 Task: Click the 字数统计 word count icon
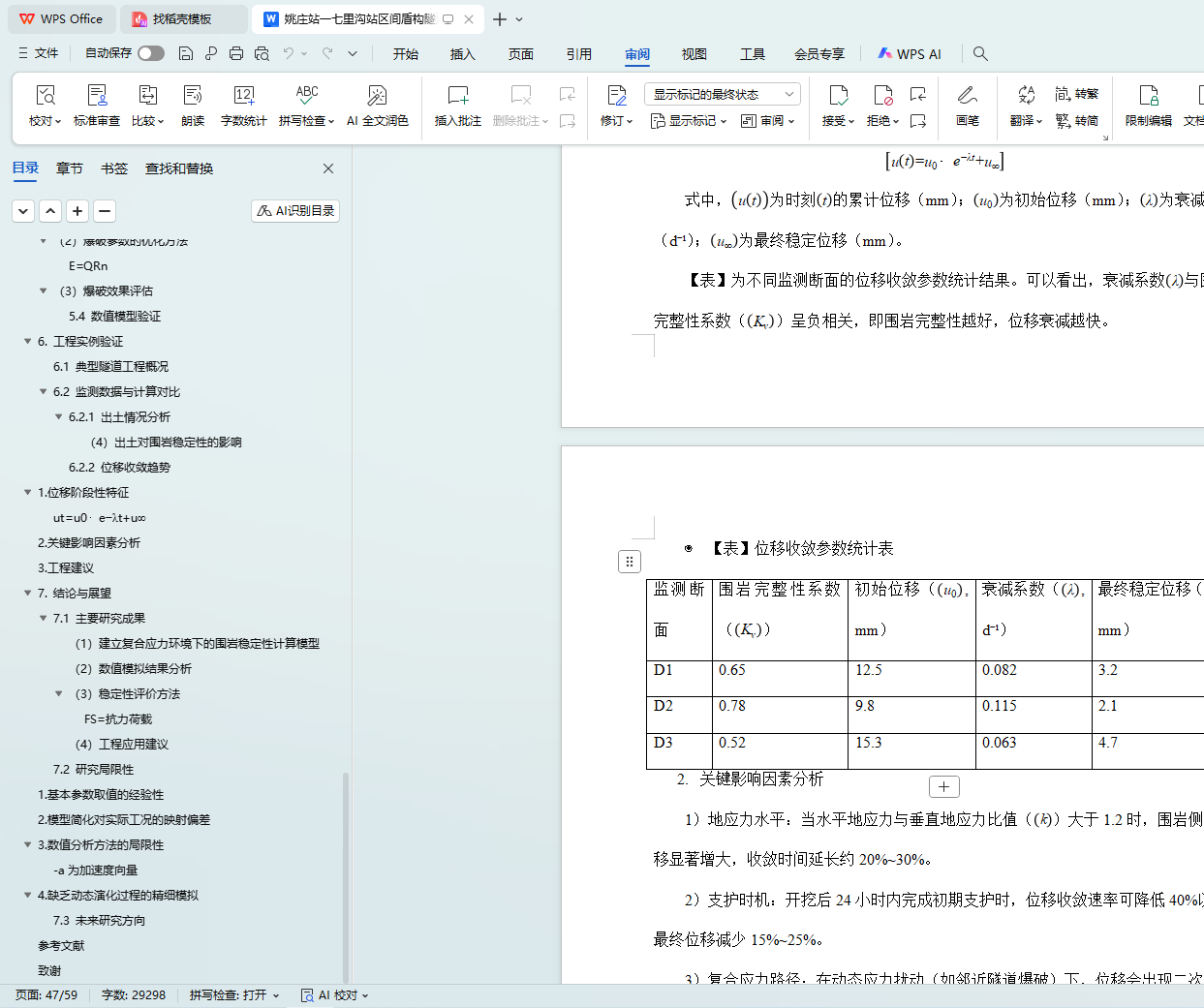tap(243, 105)
